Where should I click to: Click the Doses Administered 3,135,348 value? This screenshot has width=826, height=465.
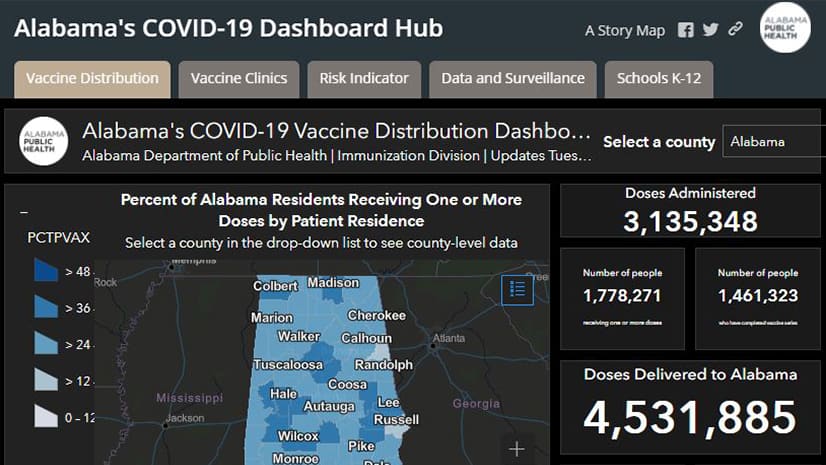pyautogui.click(x=690, y=222)
